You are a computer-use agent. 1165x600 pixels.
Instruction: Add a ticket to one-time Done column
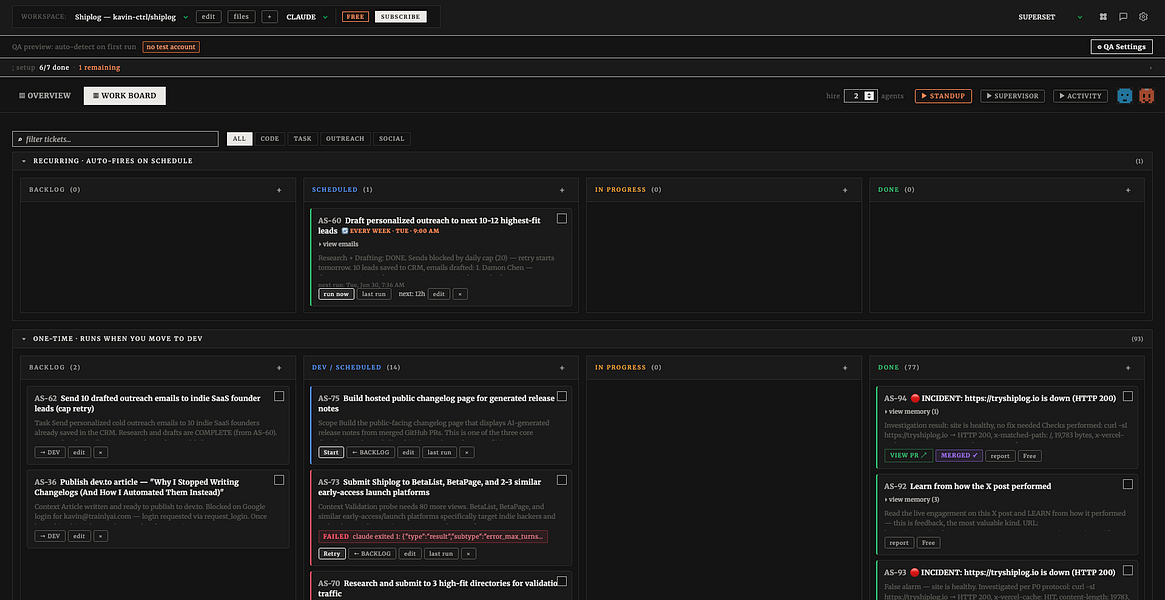coord(1129,368)
